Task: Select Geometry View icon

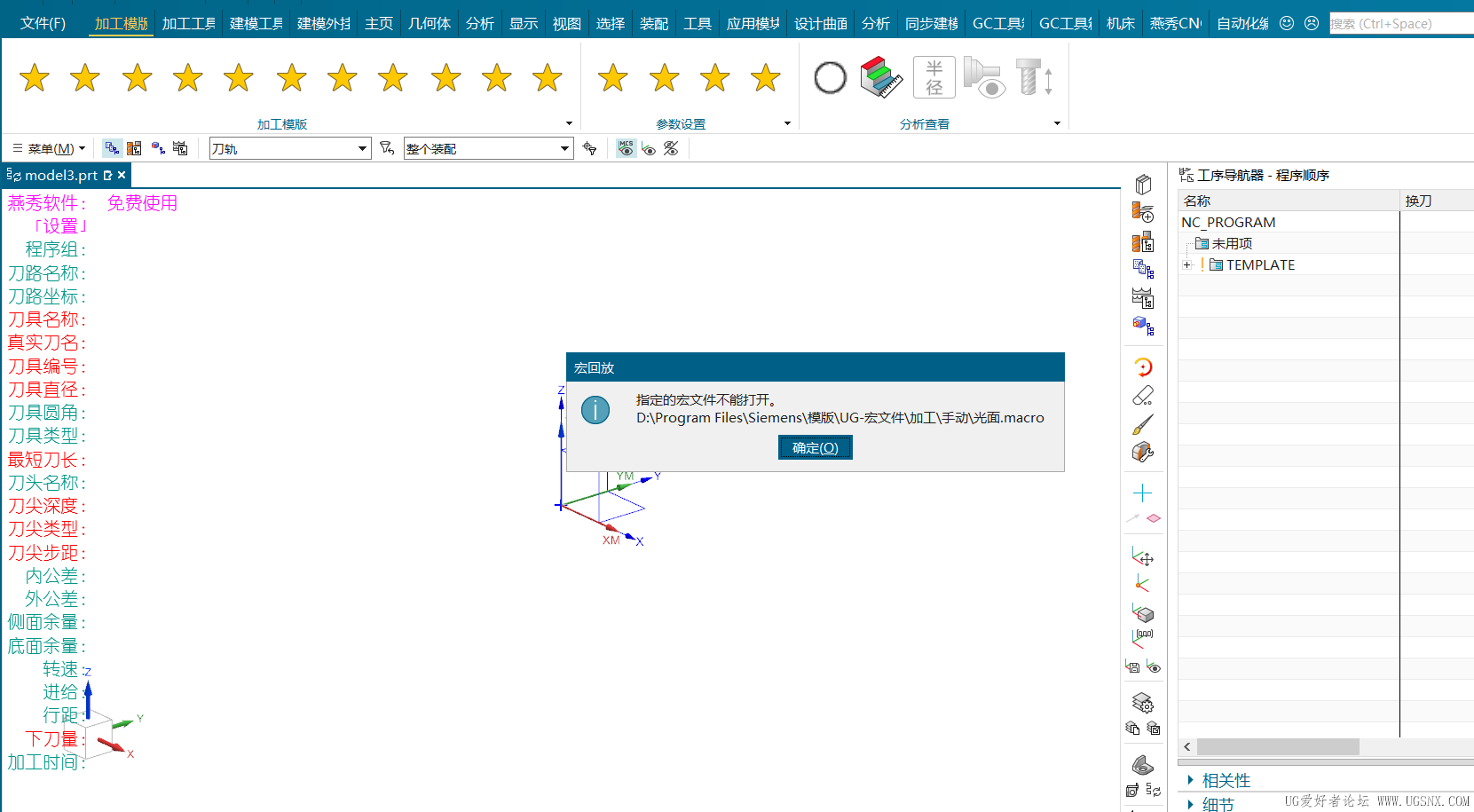Action: coord(158,148)
